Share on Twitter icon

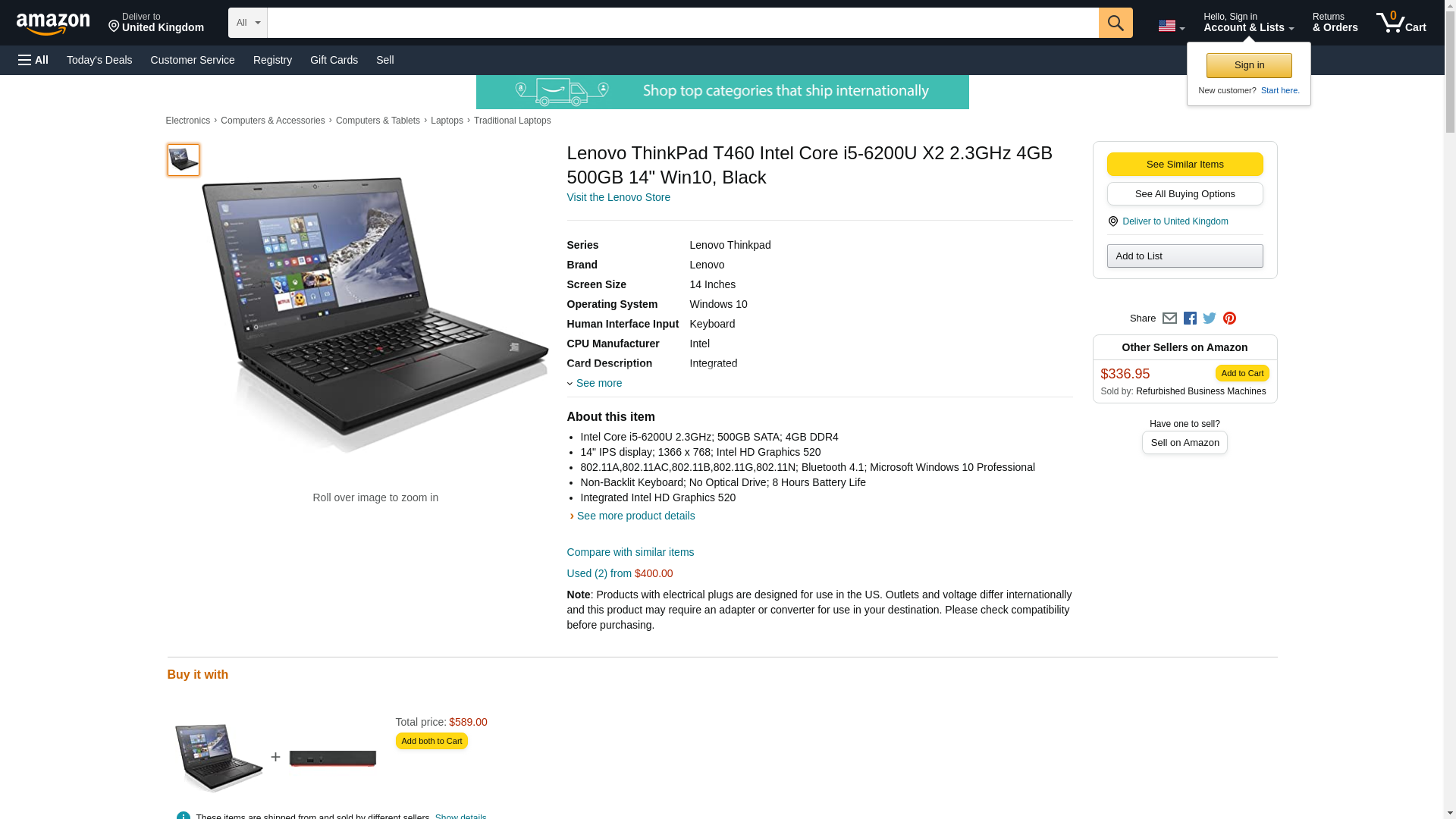pyautogui.click(x=1210, y=318)
